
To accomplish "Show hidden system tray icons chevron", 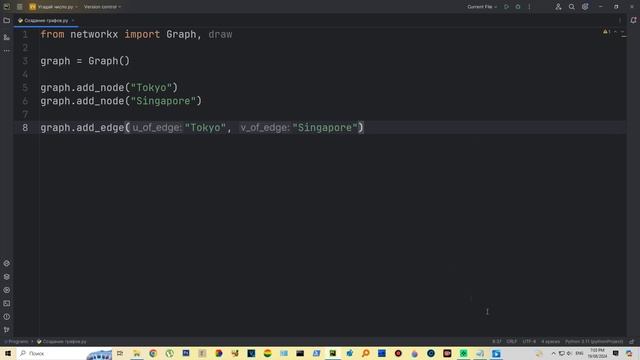I will click(x=553, y=353).
